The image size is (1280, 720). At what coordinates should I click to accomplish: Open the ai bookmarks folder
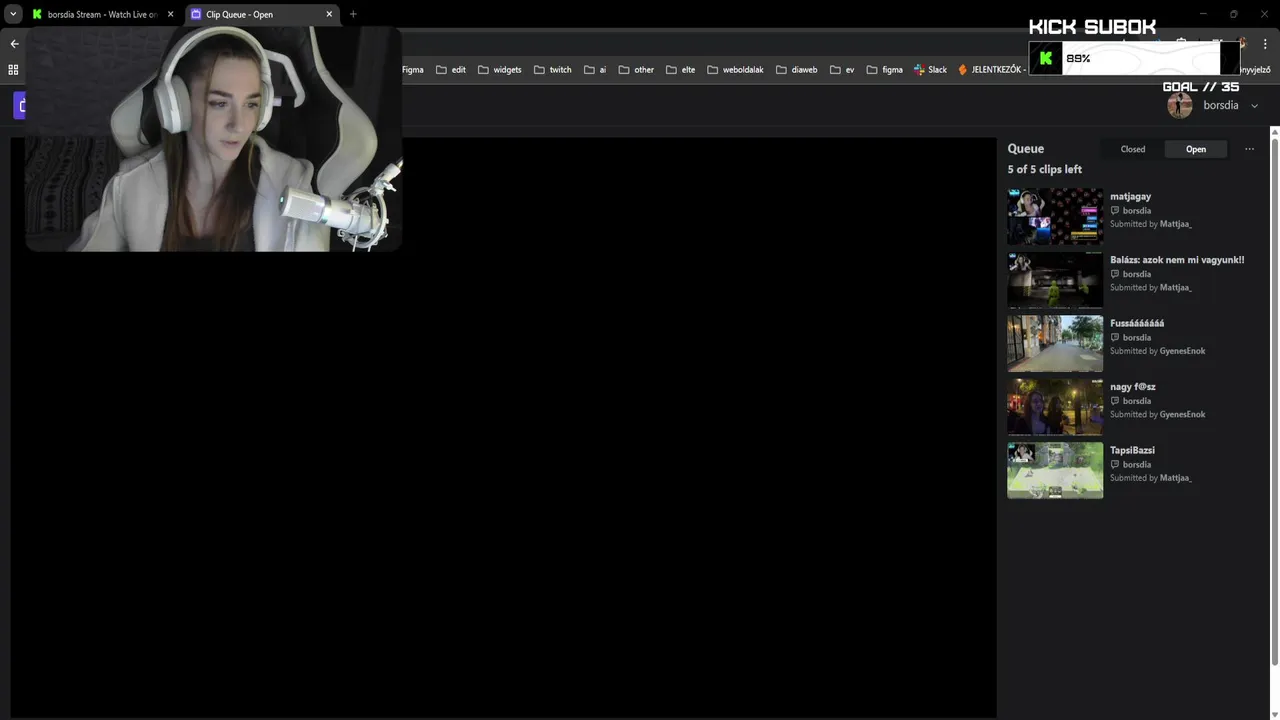point(596,70)
